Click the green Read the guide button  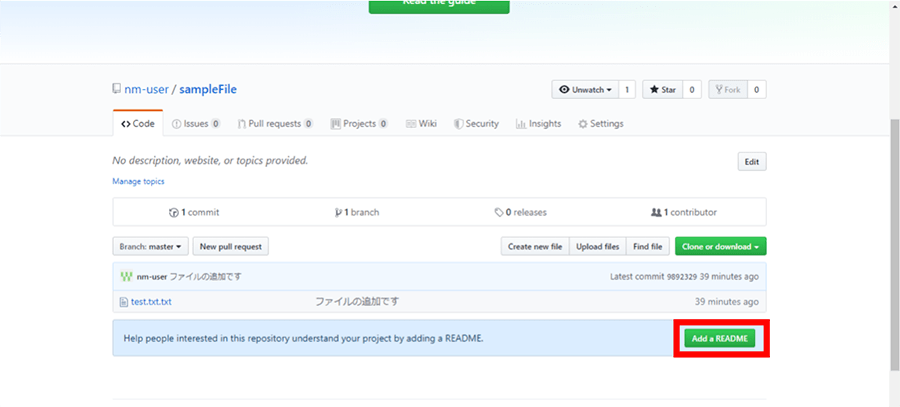439,5
